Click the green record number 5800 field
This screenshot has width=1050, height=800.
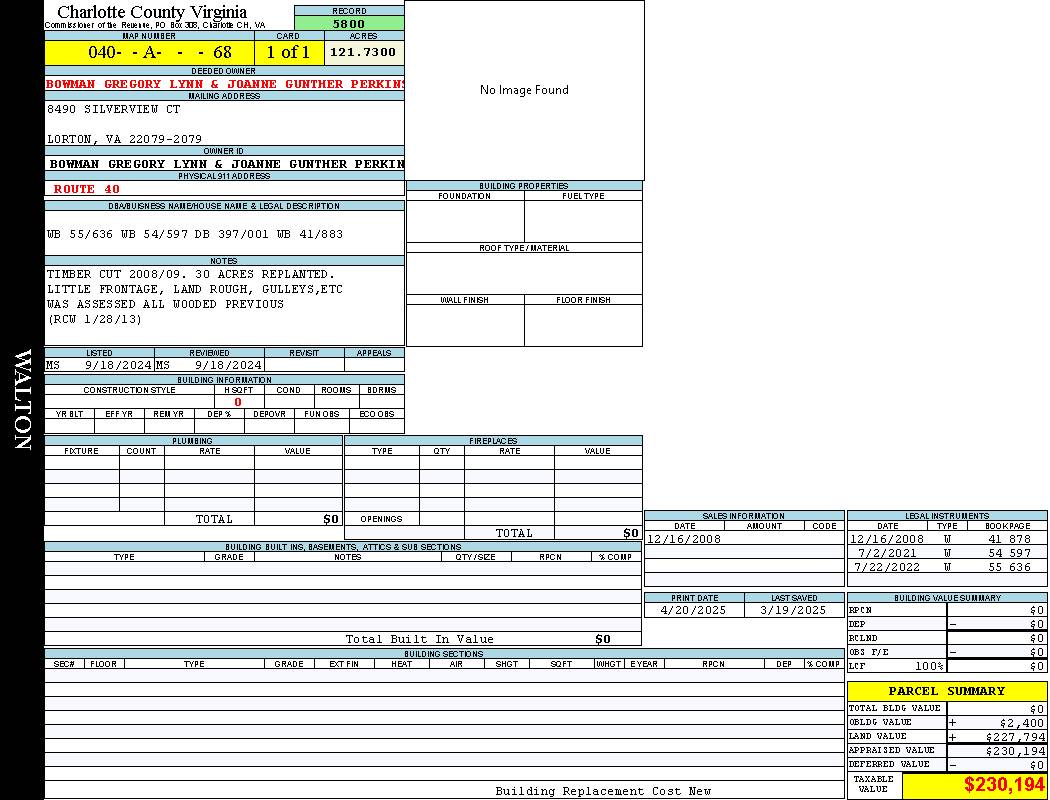click(349, 23)
